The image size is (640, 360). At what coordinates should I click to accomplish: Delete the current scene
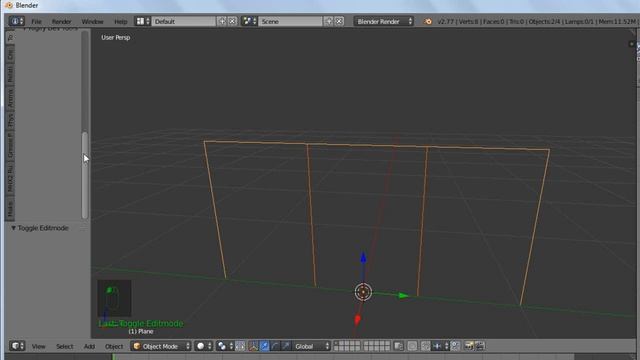click(339, 21)
